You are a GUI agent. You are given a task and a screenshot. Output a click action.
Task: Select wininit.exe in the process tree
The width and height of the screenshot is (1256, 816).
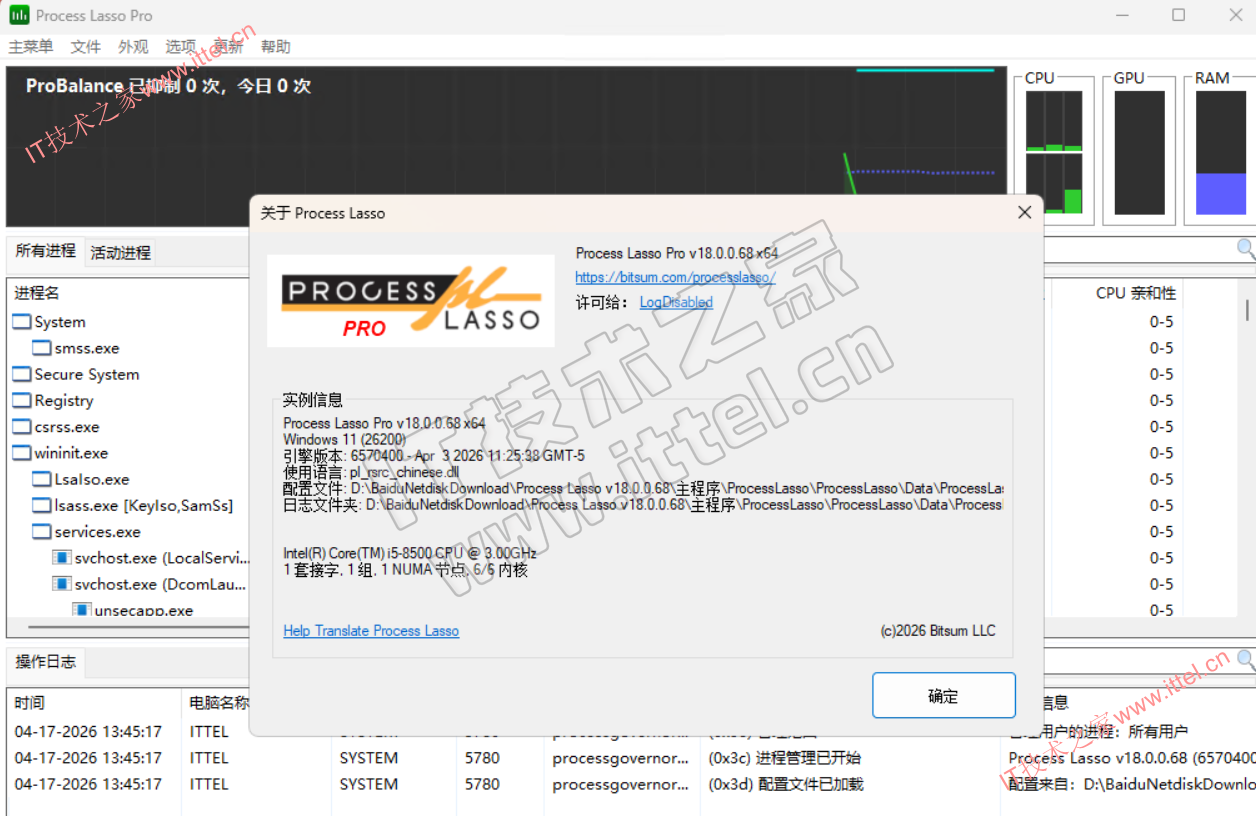point(70,453)
